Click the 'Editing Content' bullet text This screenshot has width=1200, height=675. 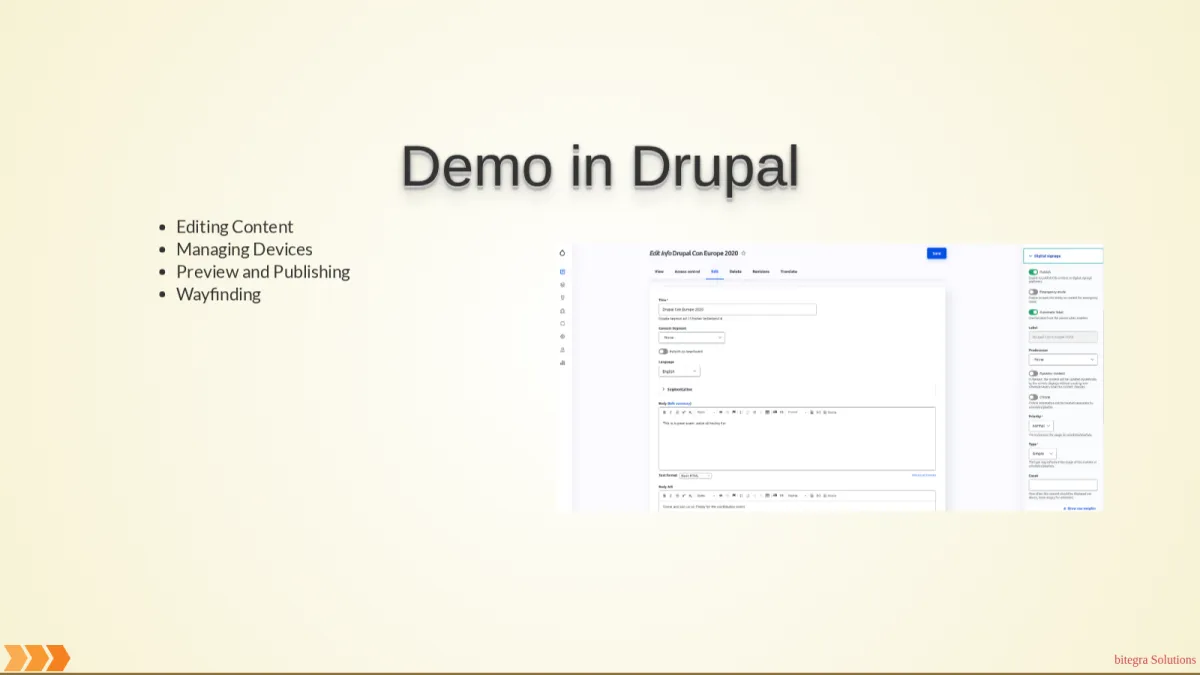(235, 227)
